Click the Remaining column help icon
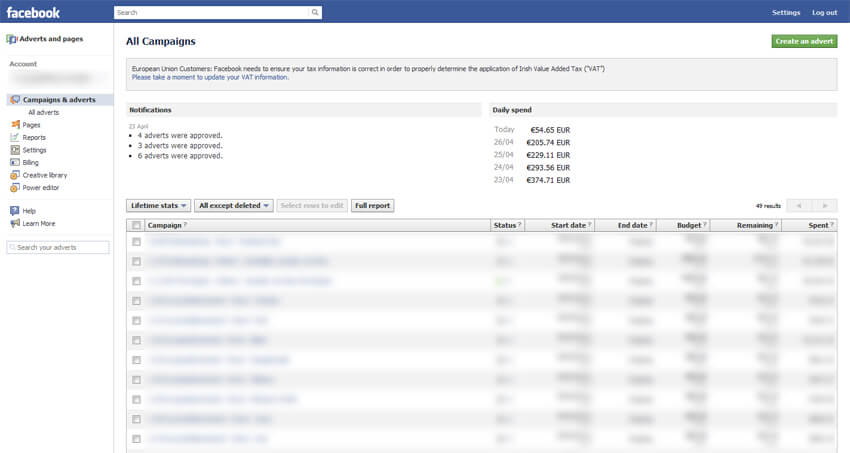The height and width of the screenshot is (453, 850). pos(777,224)
